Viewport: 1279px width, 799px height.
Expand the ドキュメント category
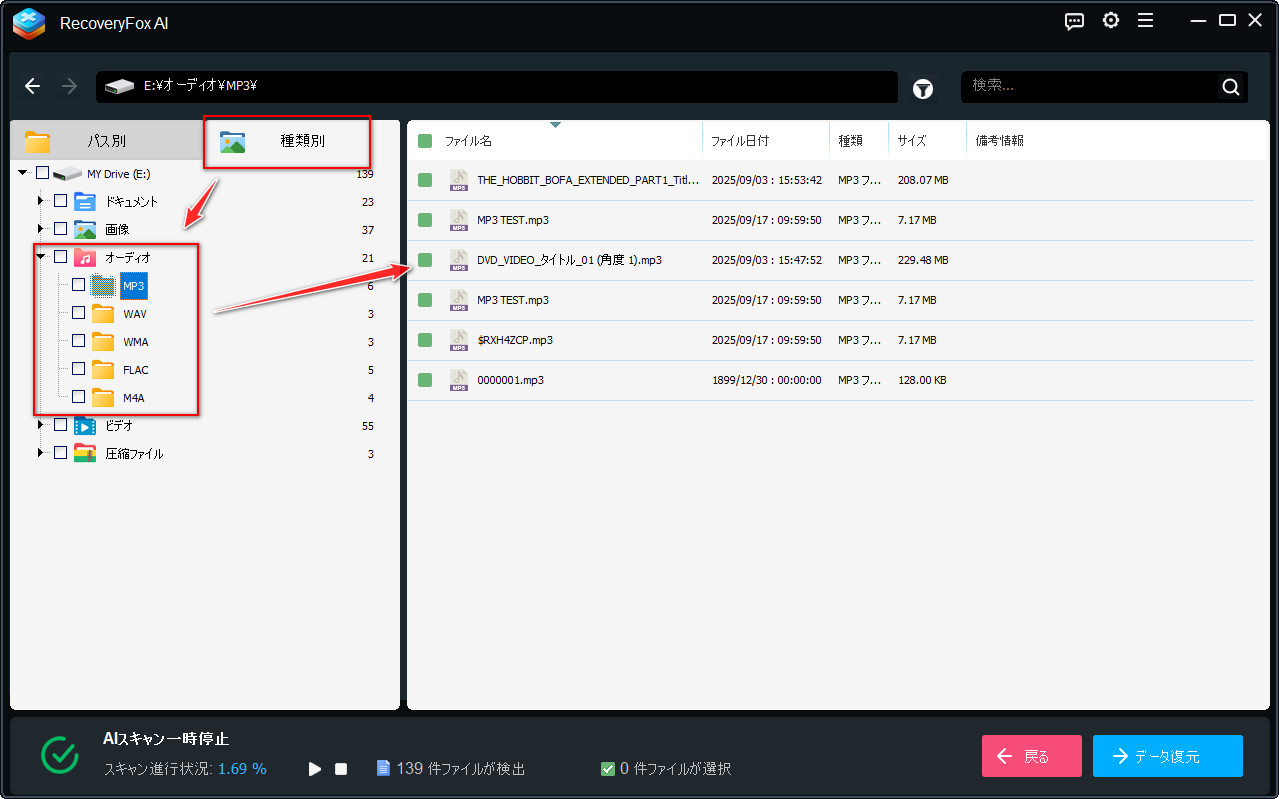(x=41, y=201)
